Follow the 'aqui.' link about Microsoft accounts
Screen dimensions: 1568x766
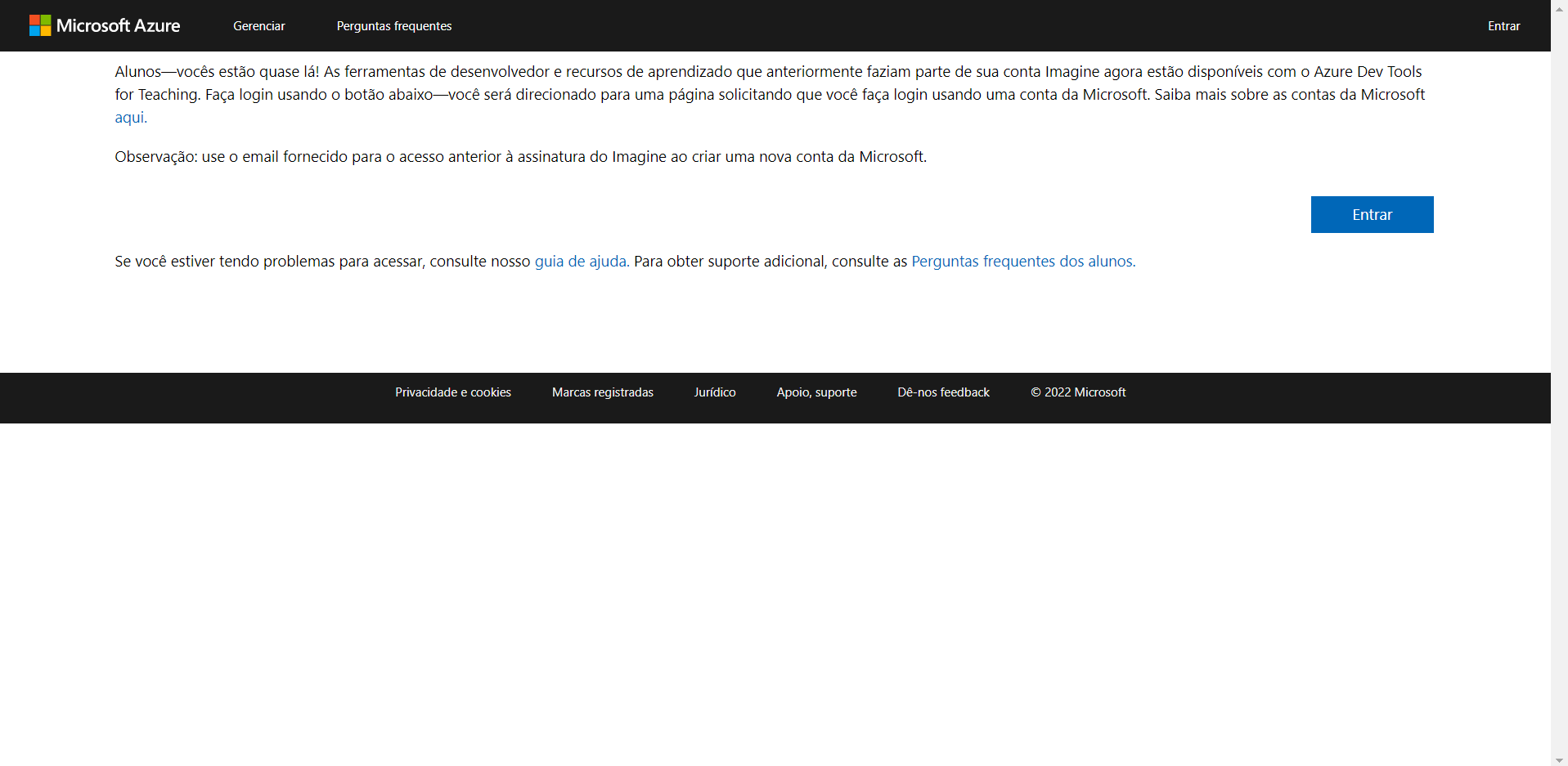[x=131, y=117]
